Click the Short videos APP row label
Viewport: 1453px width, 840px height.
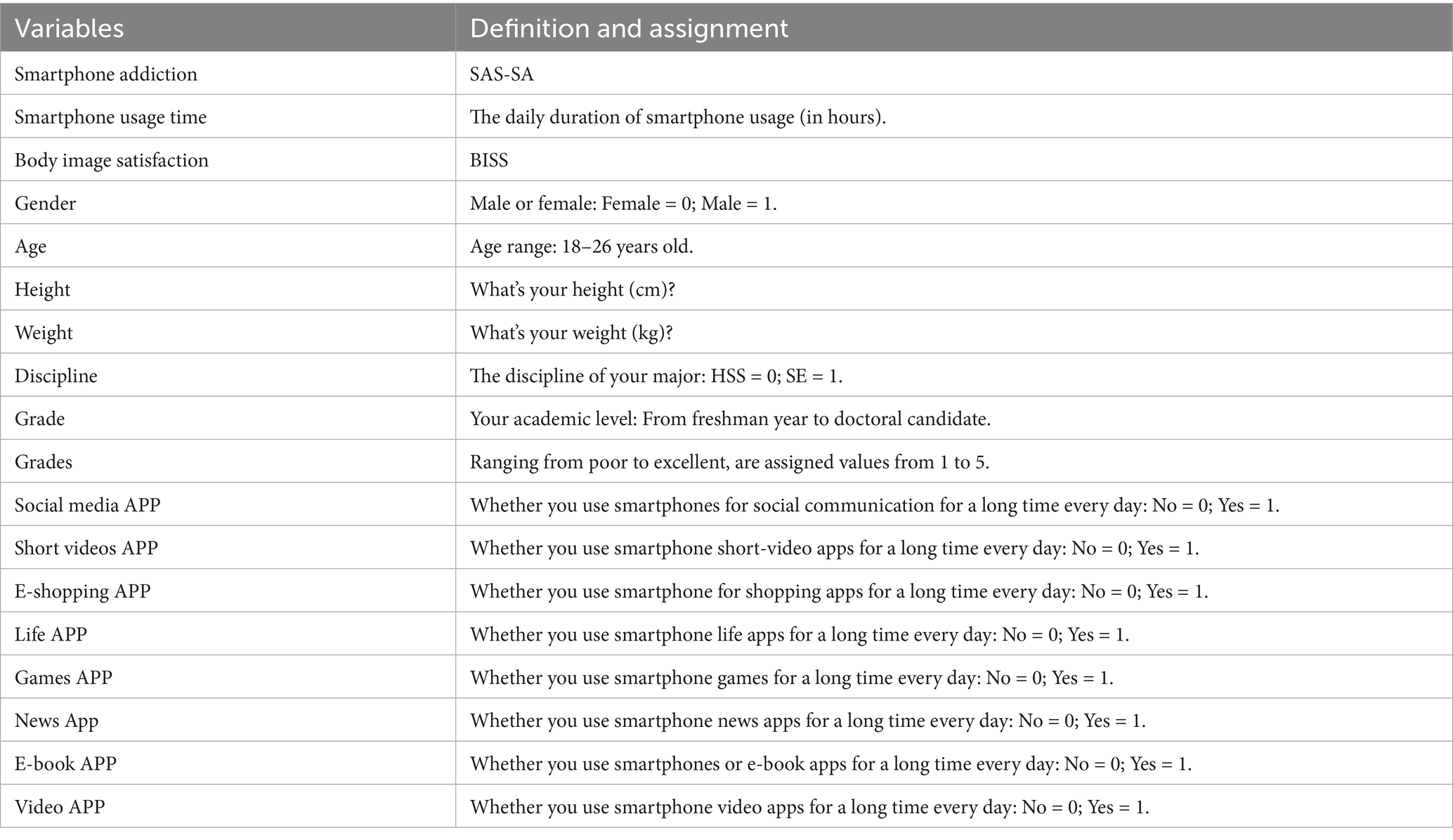pyautogui.click(x=86, y=548)
